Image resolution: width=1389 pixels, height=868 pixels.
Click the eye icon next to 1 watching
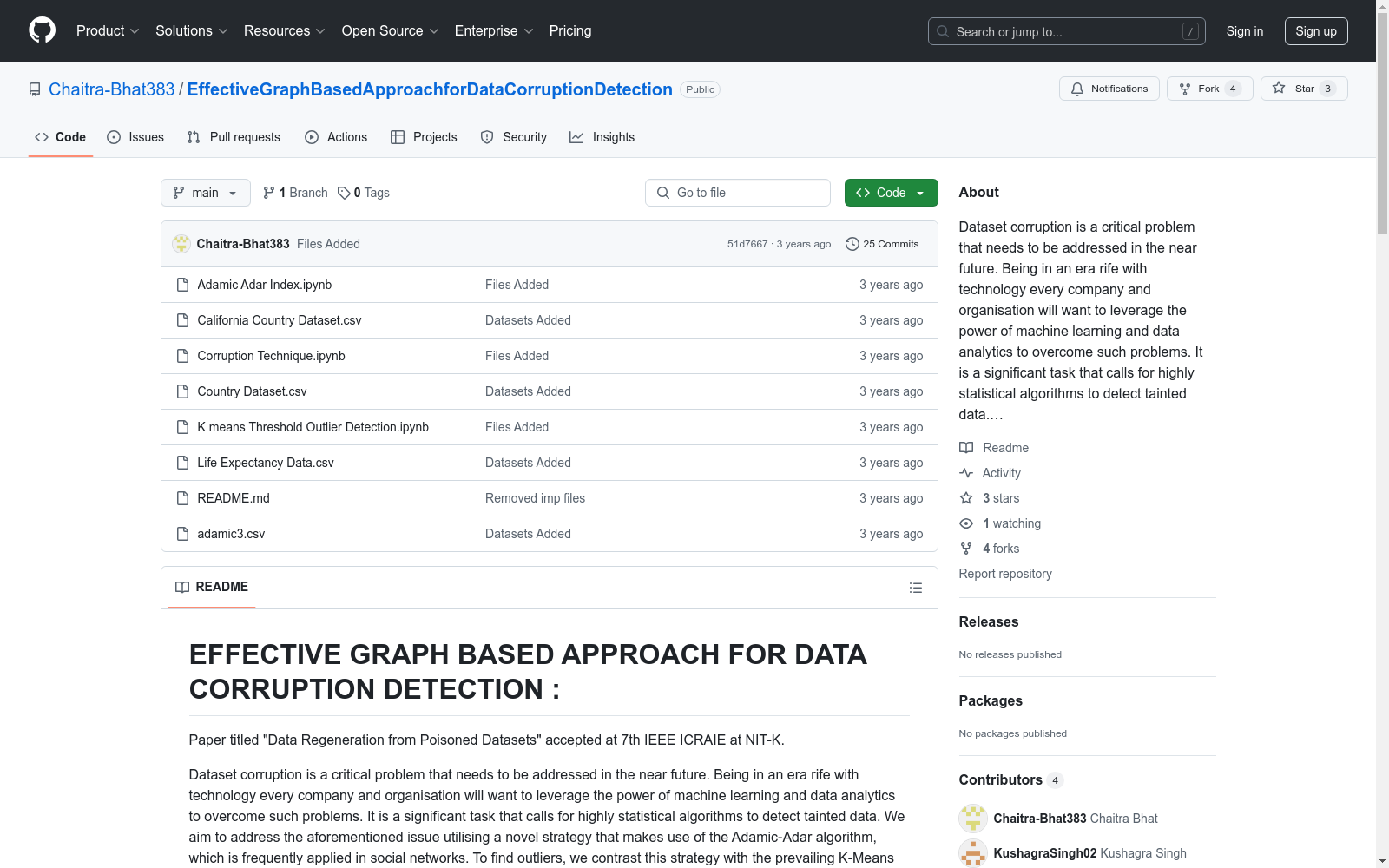(x=966, y=523)
